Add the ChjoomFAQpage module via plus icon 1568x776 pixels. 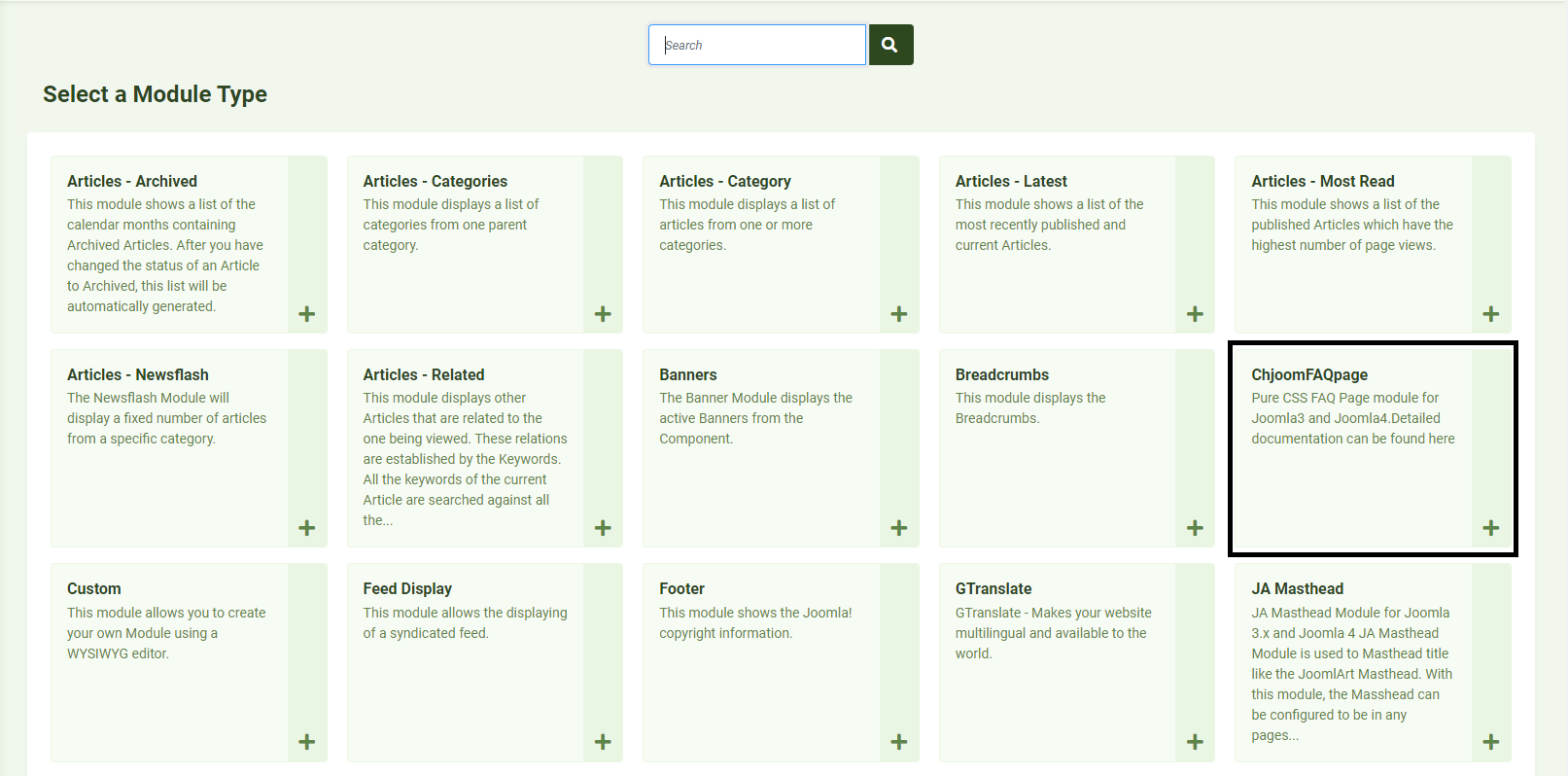coord(1491,528)
